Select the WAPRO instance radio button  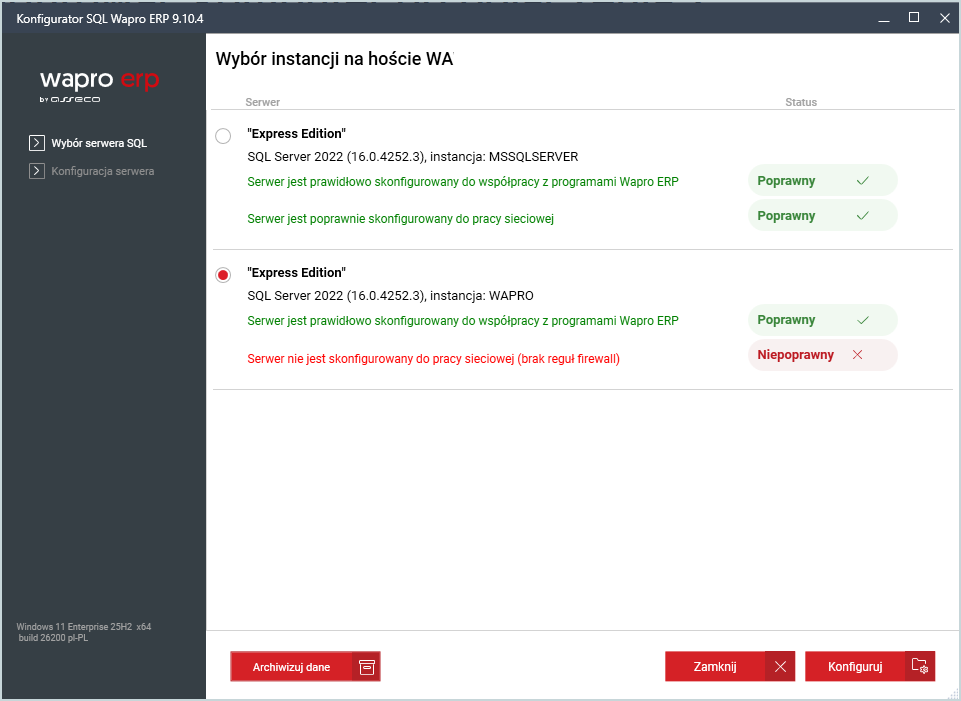pos(223,275)
